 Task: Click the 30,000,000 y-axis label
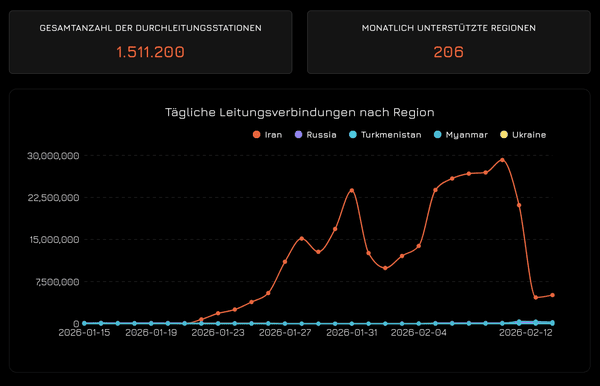tap(53, 156)
